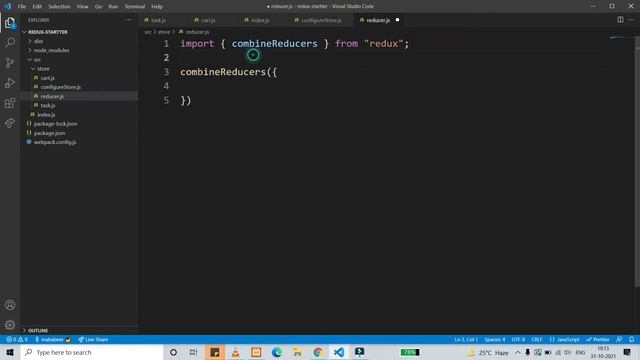This screenshot has width=640, height=360.
Task: Open the Search view in activity bar
Action: pos(10,42)
